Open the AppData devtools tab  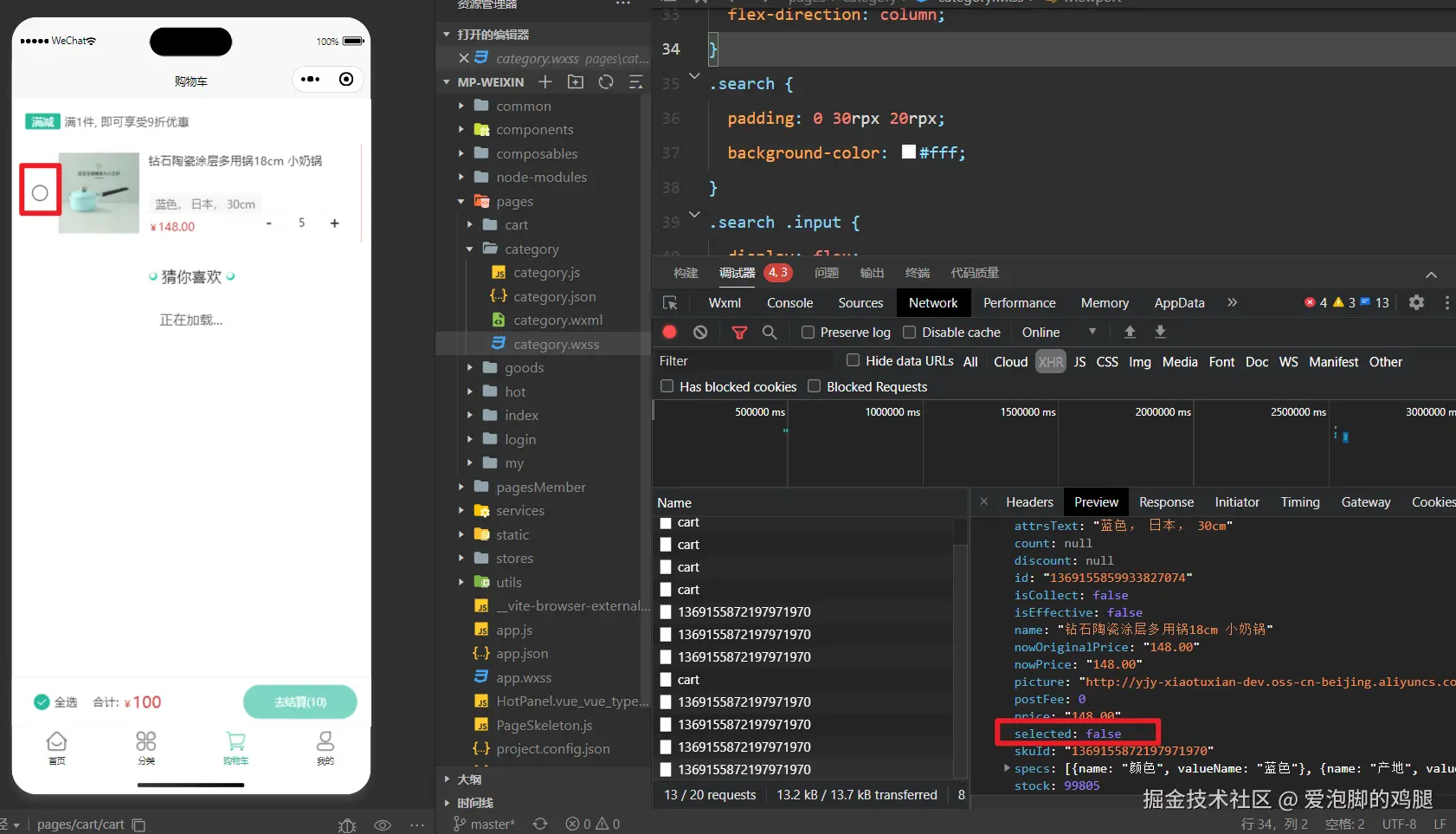tap(1179, 302)
